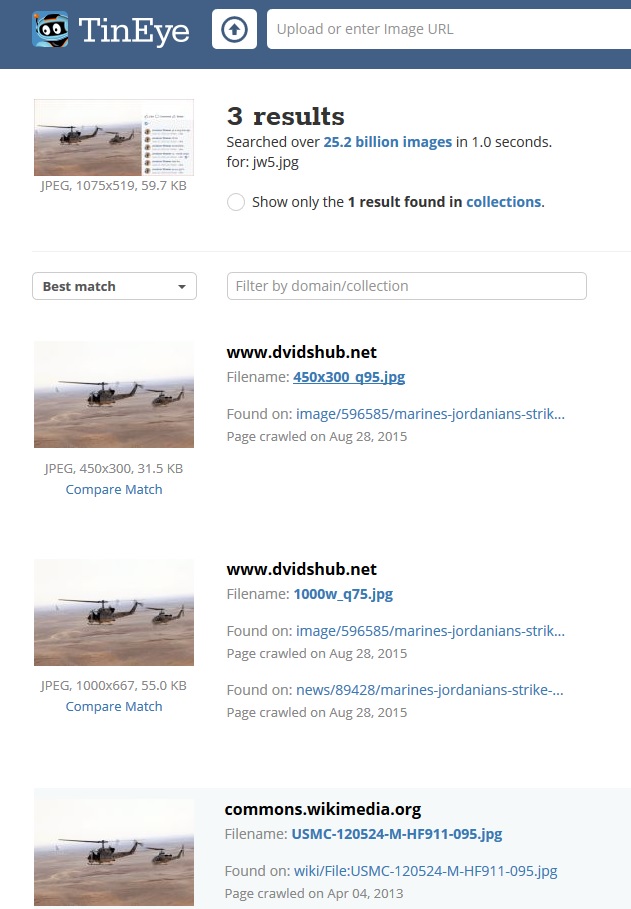The width and height of the screenshot is (631, 909).
Task: Open the news/89428 marines-jordanians link
Action: click(430, 690)
